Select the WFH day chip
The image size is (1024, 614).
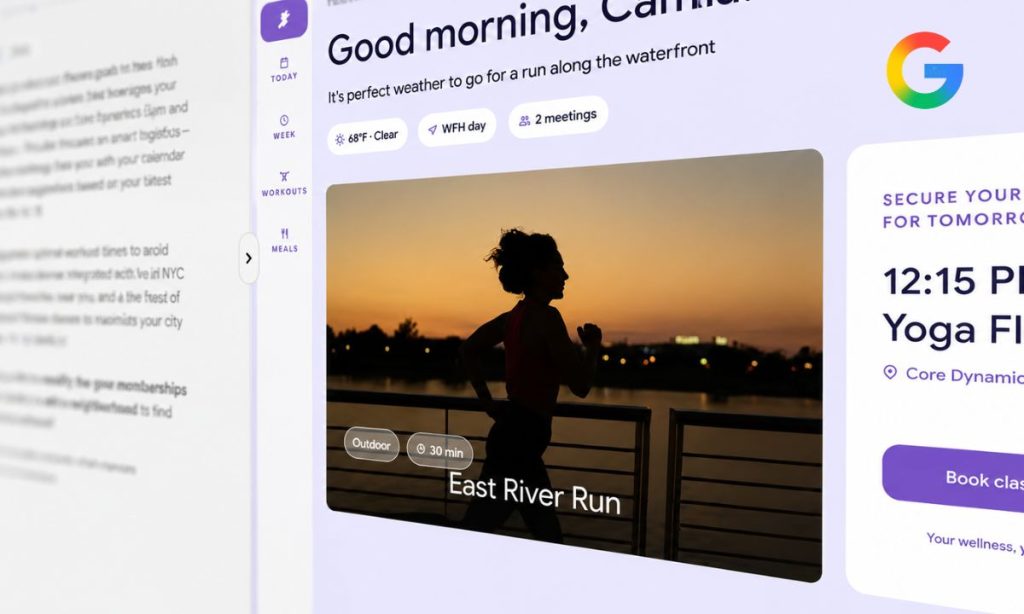[x=457, y=127]
